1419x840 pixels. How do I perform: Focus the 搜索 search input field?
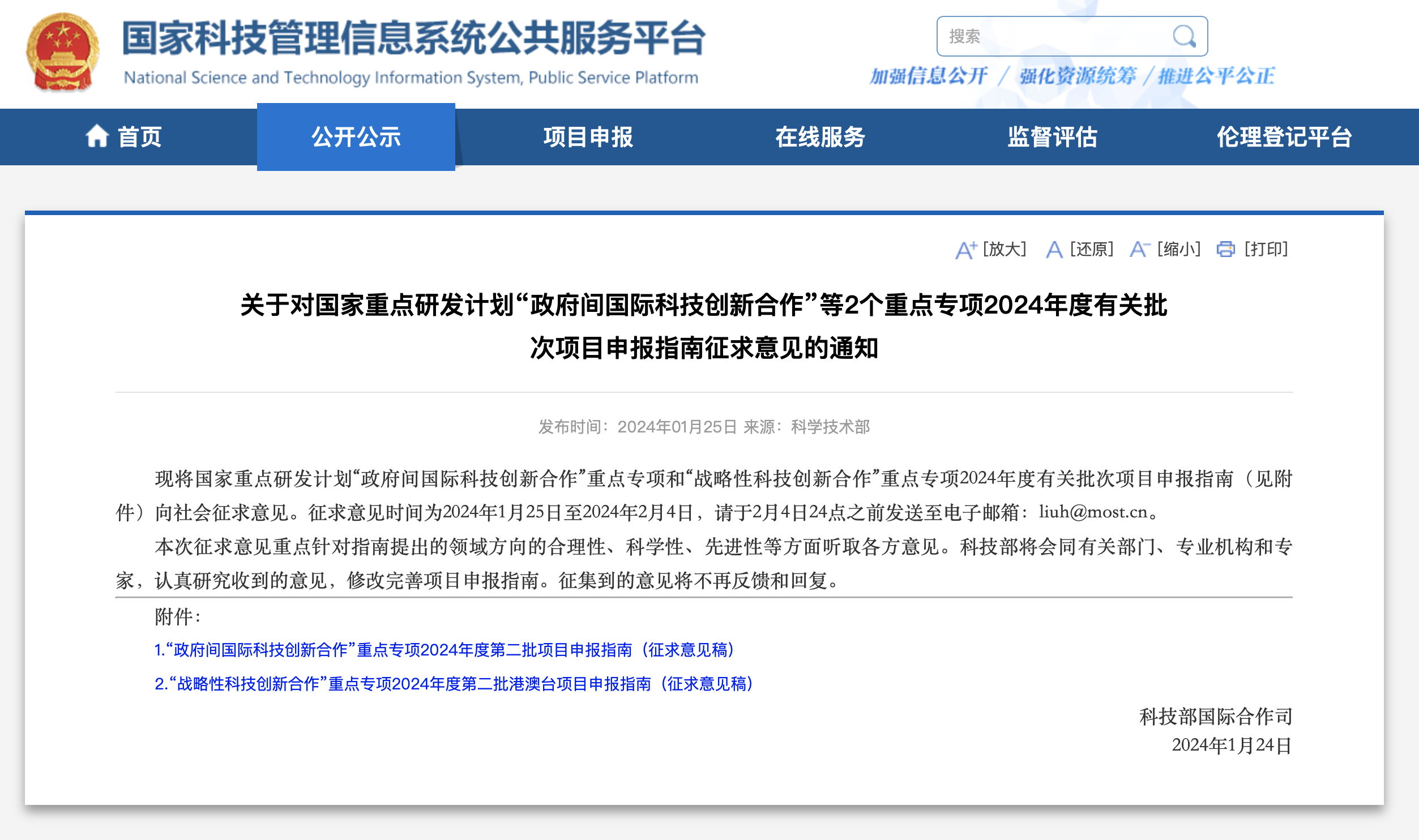[1072, 36]
